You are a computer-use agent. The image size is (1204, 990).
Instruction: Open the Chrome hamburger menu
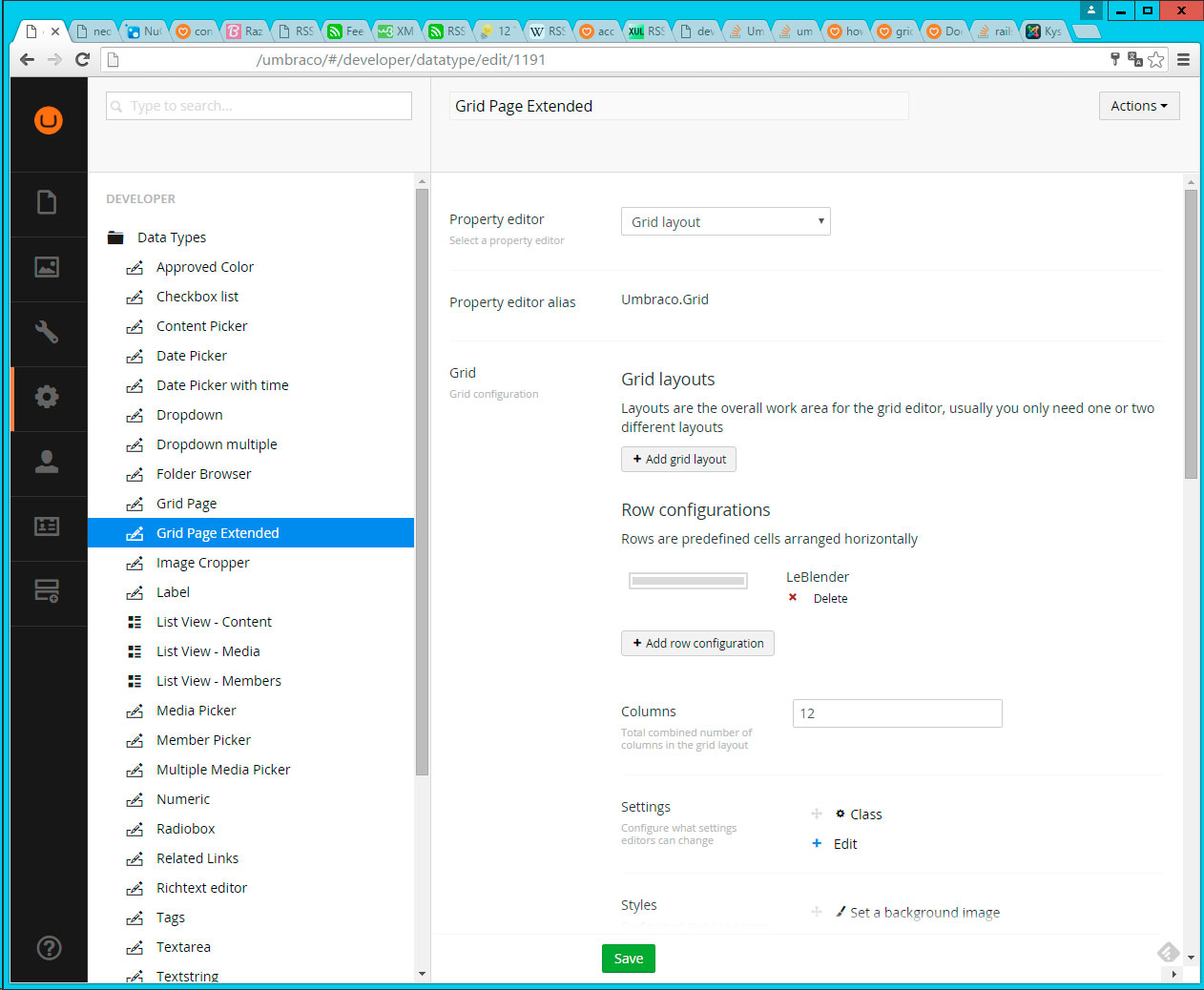[1183, 59]
